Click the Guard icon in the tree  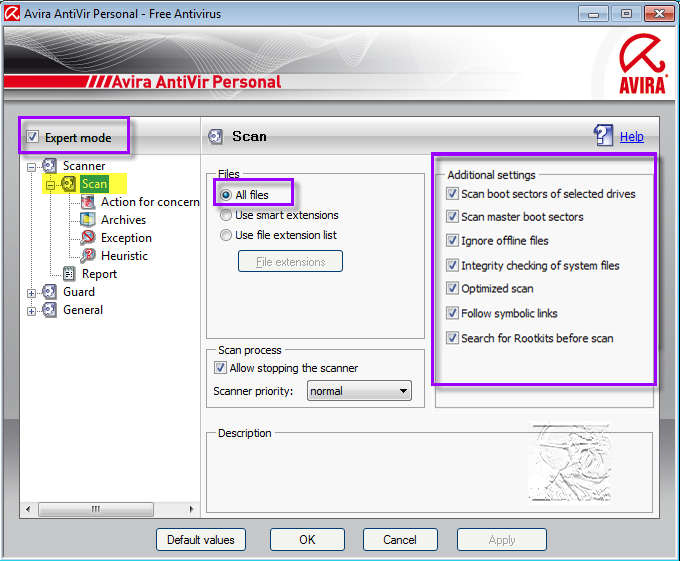pyautogui.click(x=50, y=292)
